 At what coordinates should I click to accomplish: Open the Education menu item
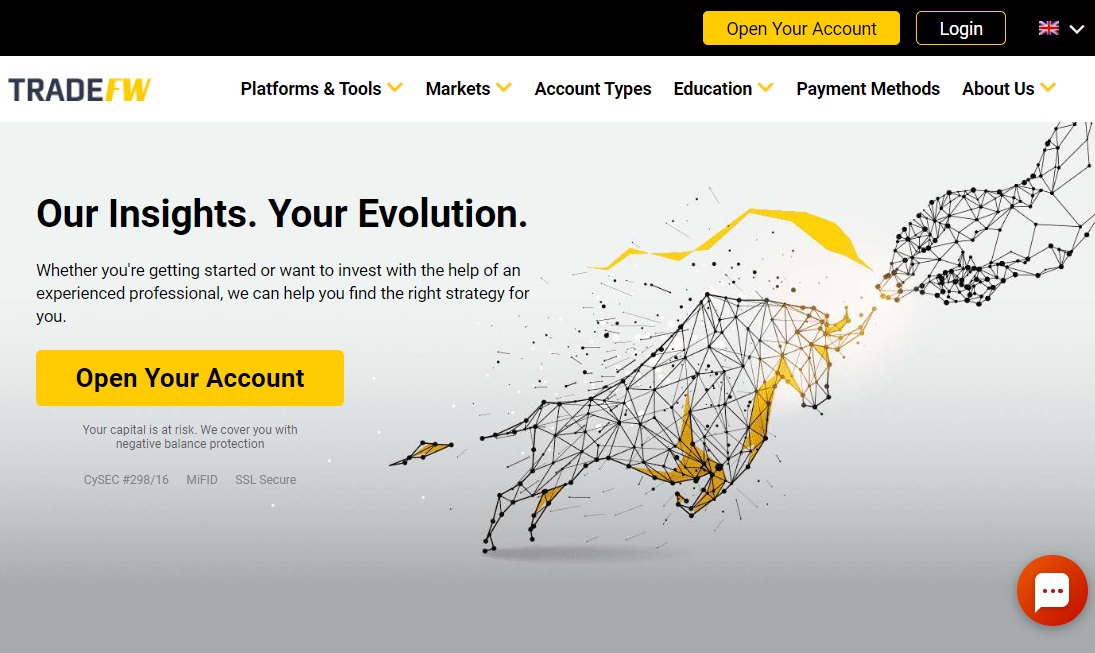tap(712, 89)
